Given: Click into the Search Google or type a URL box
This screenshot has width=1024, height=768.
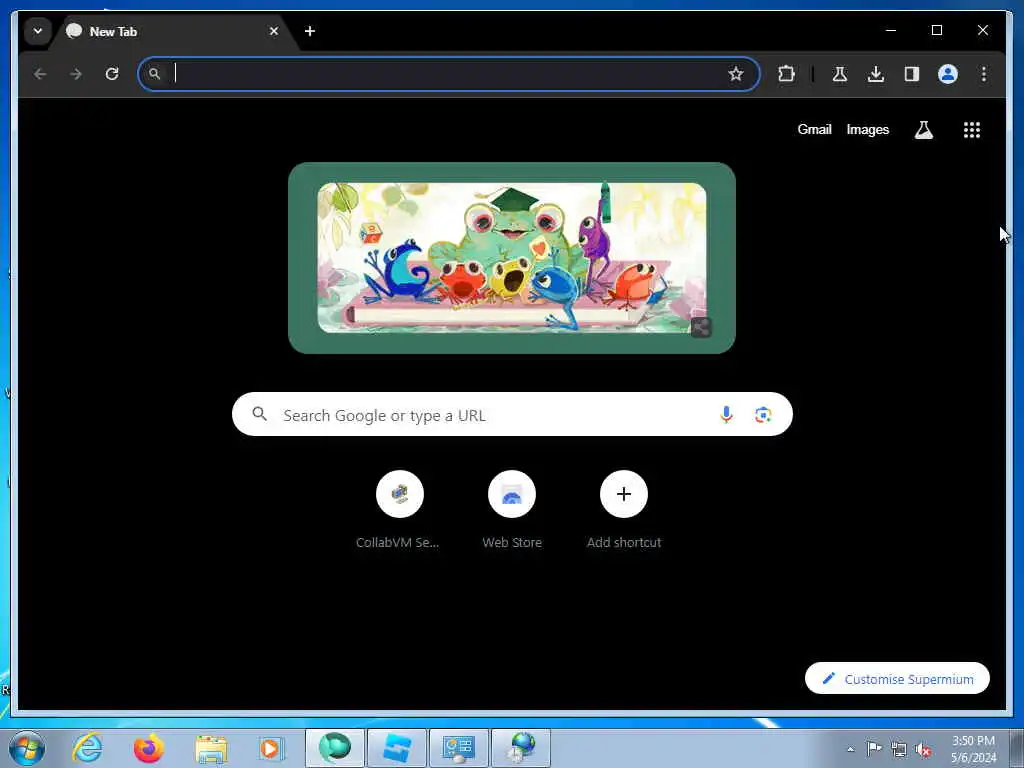Looking at the screenshot, I should click(512, 414).
